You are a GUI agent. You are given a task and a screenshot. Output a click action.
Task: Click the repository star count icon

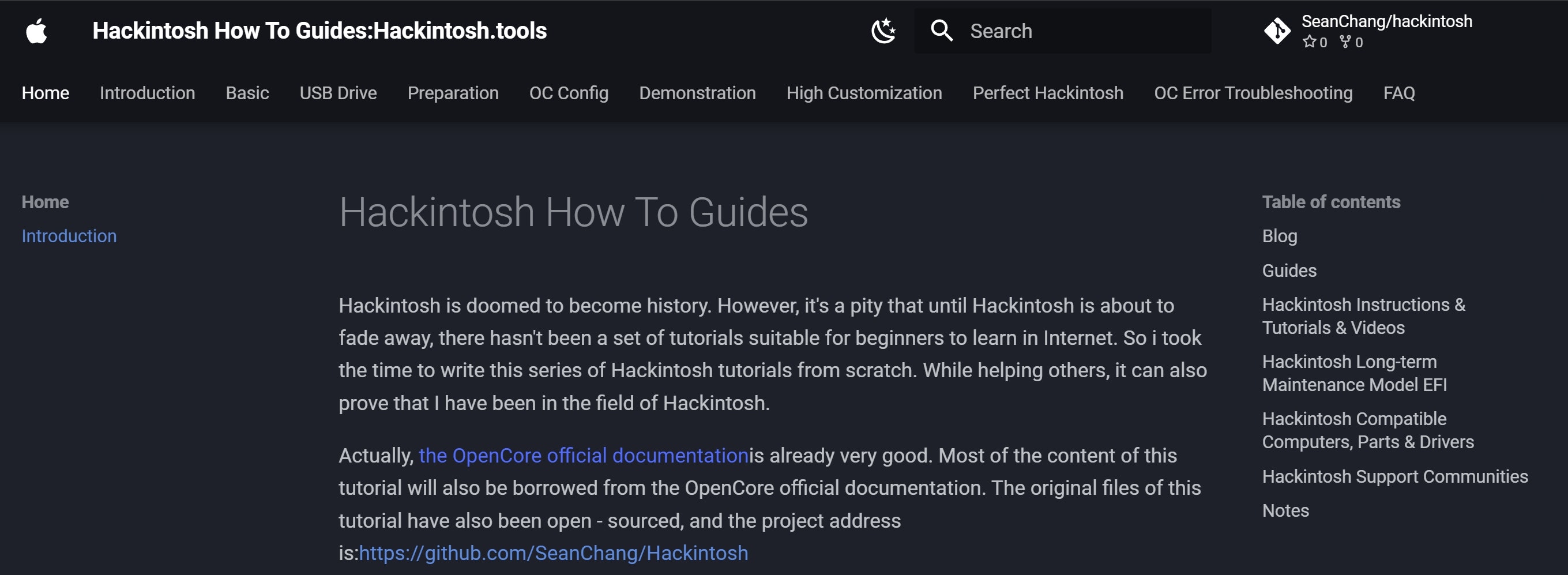click(x=1309, y=42)
